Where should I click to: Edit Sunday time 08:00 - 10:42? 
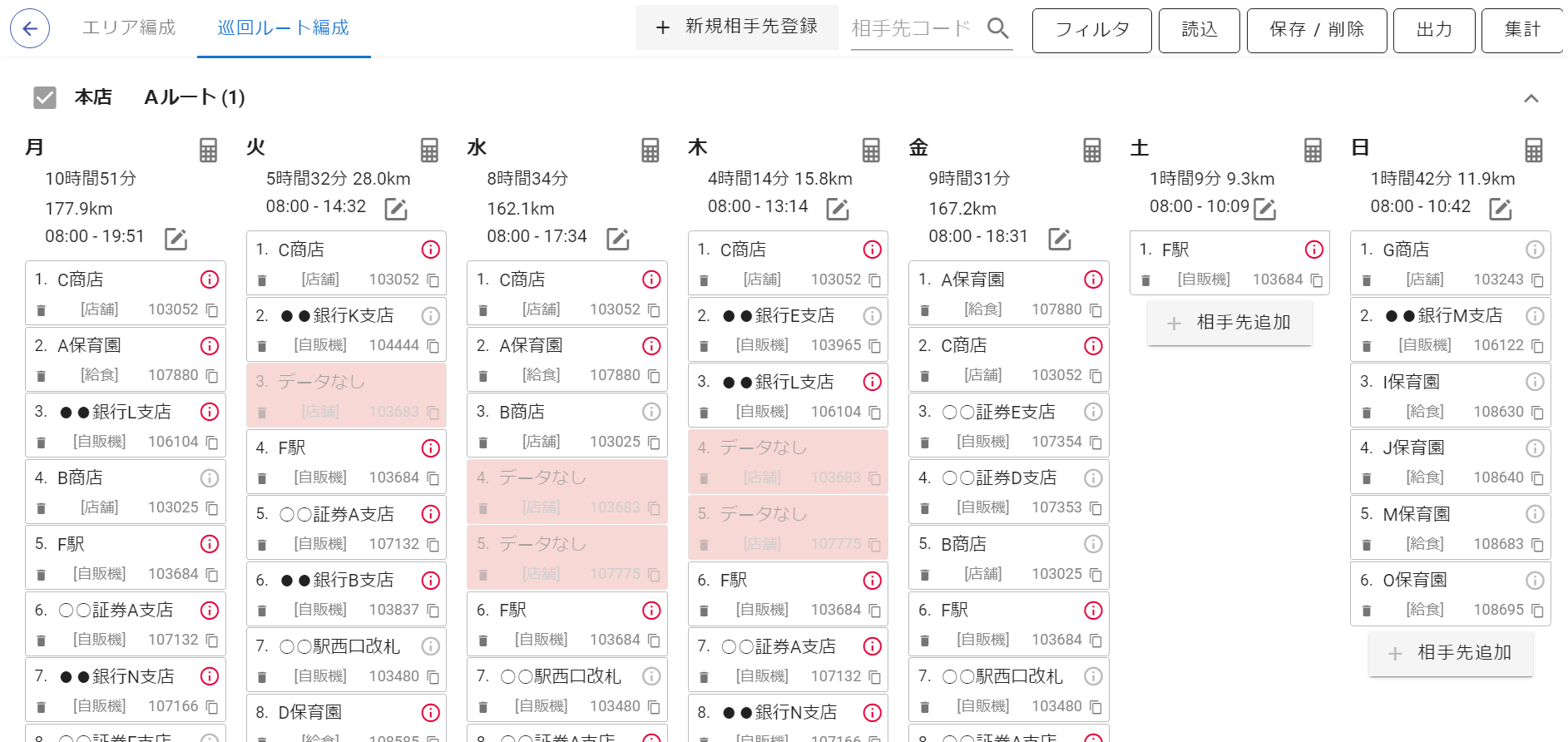1501,210
